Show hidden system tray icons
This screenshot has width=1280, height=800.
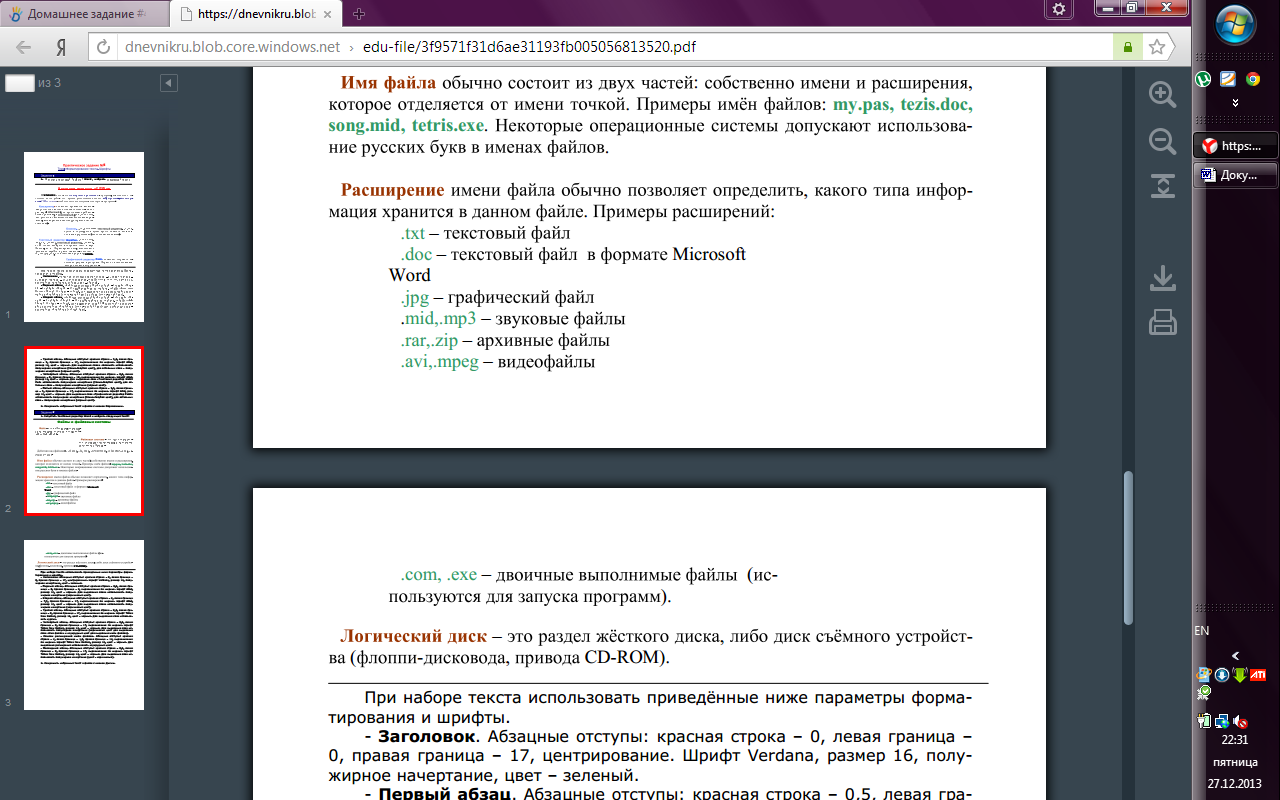(x=1236, y=655)
